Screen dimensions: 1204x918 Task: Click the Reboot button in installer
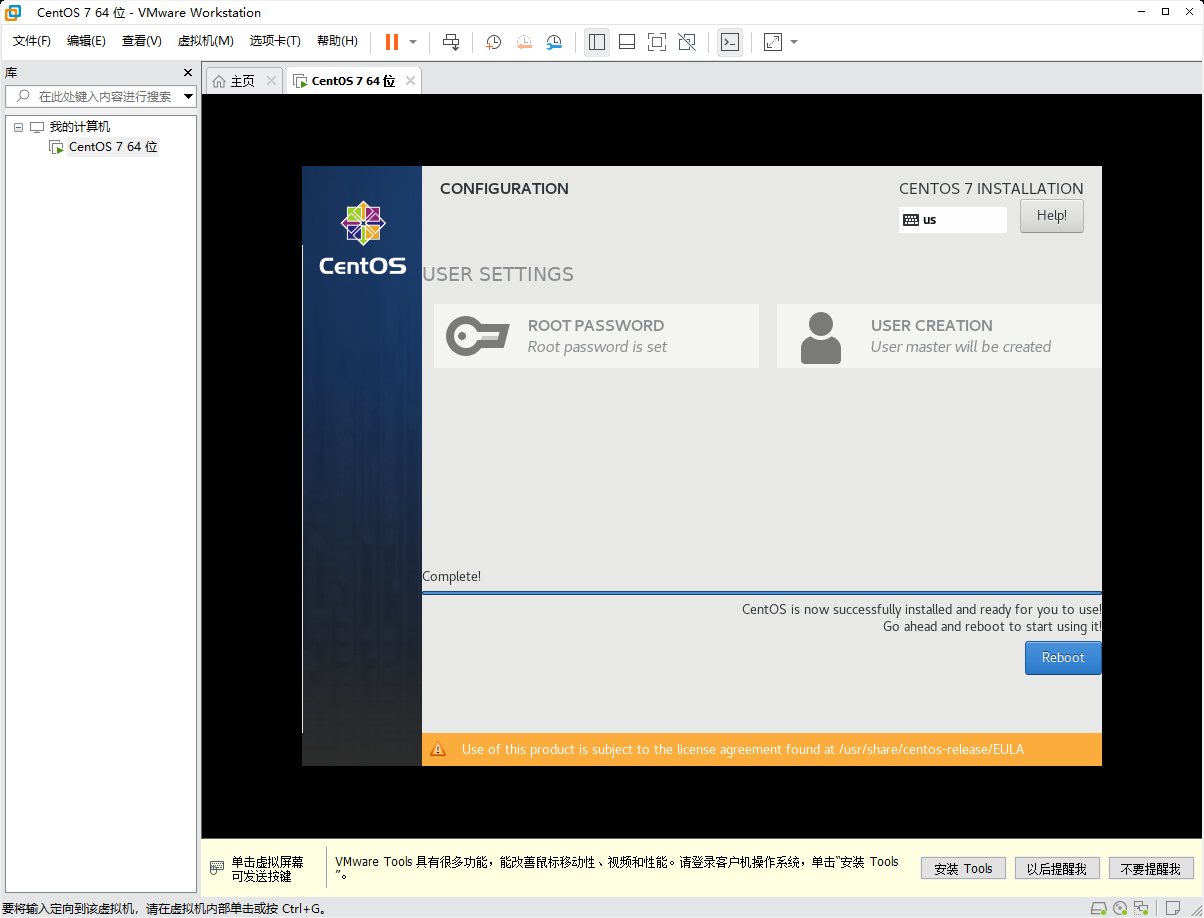(1063, 658)
